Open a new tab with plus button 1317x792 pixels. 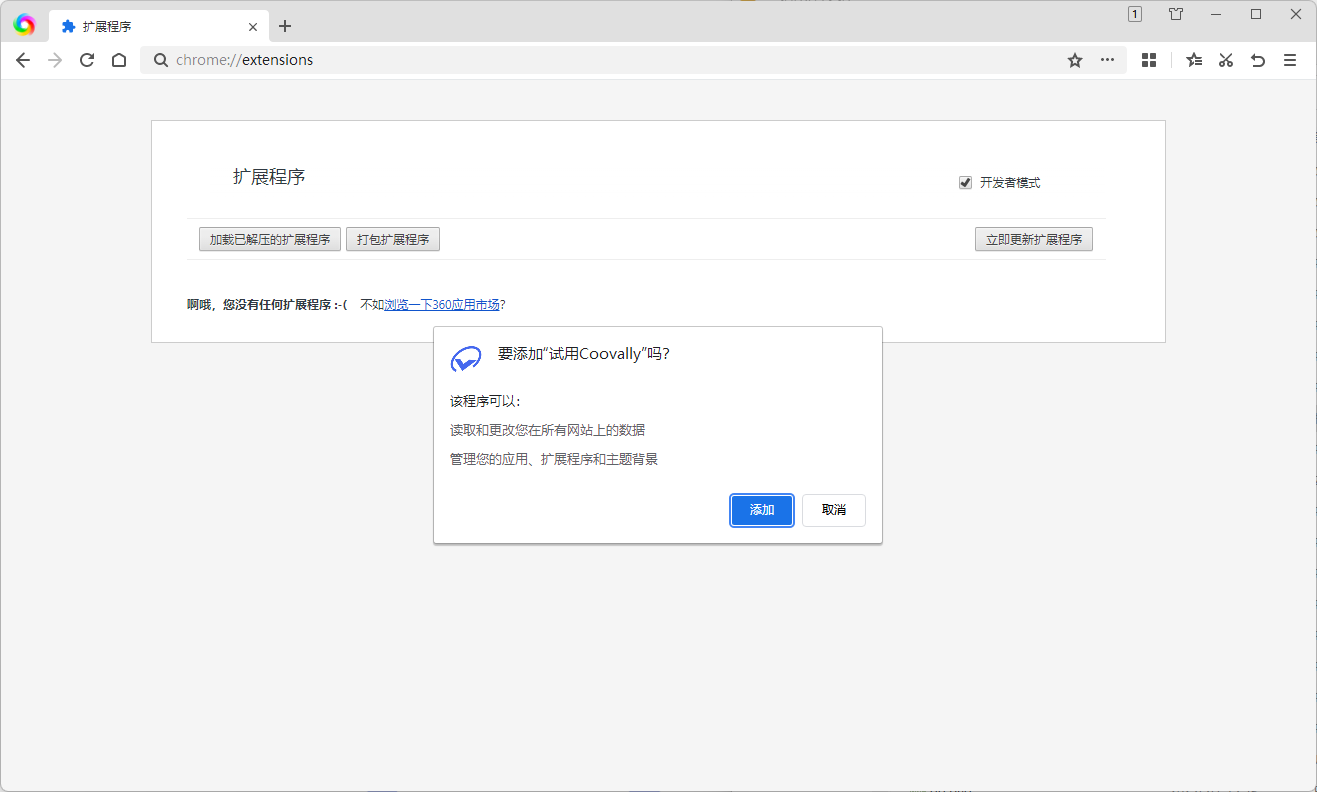coord(285,26)
